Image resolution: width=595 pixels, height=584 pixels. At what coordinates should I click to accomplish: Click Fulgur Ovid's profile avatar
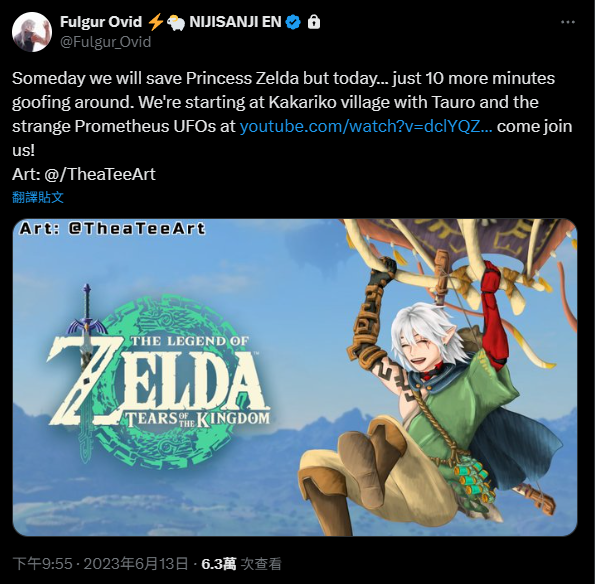(32, 32)
